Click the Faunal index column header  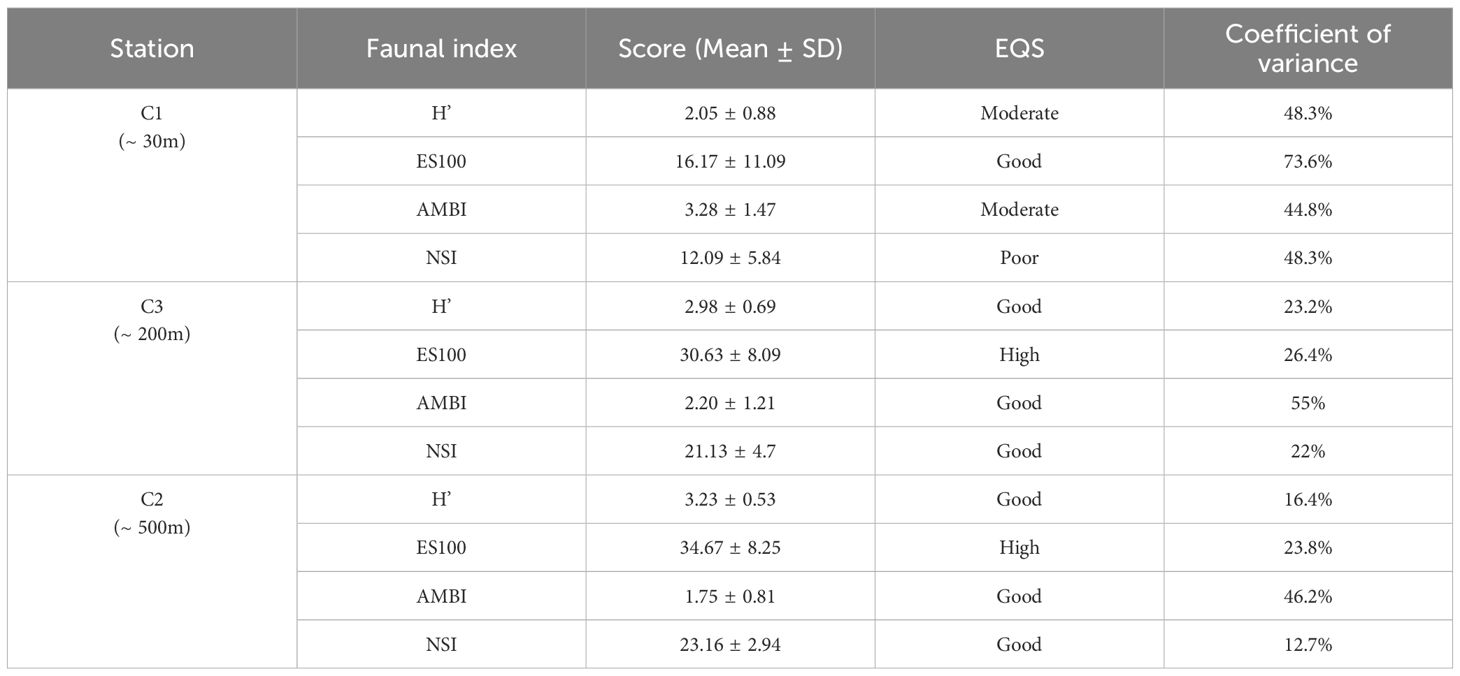[441, 48]
